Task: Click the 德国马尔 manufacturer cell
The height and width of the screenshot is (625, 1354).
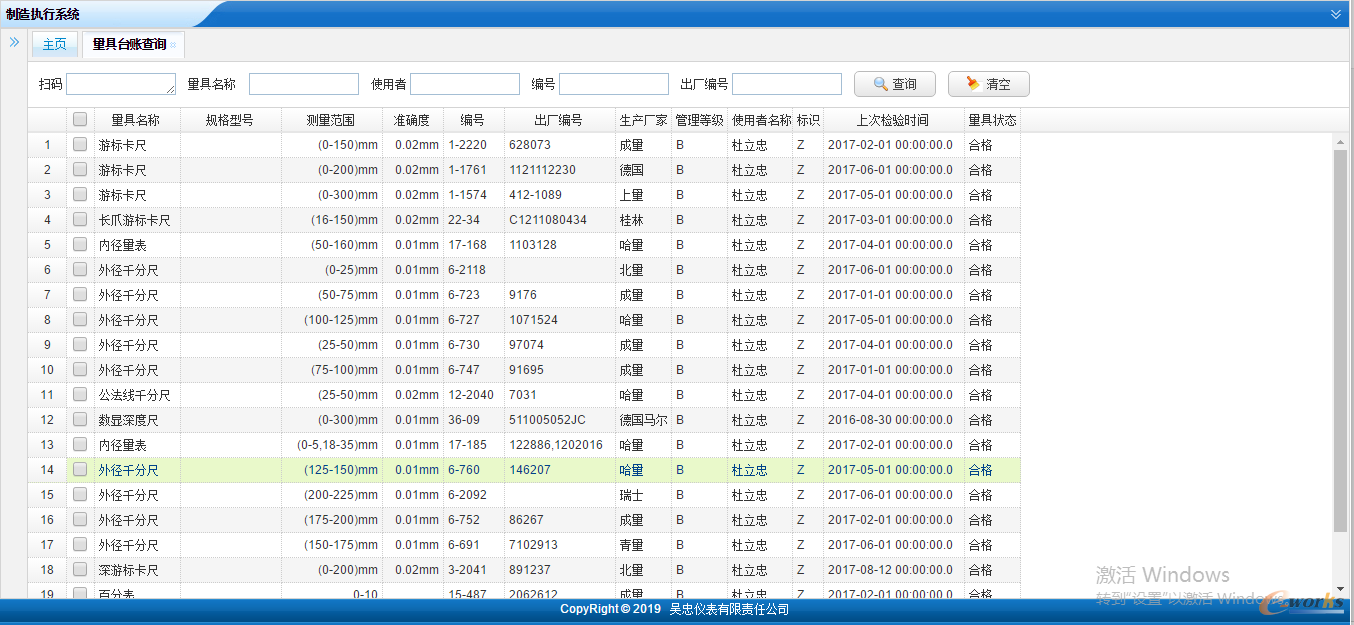Action: coord(643,420)
